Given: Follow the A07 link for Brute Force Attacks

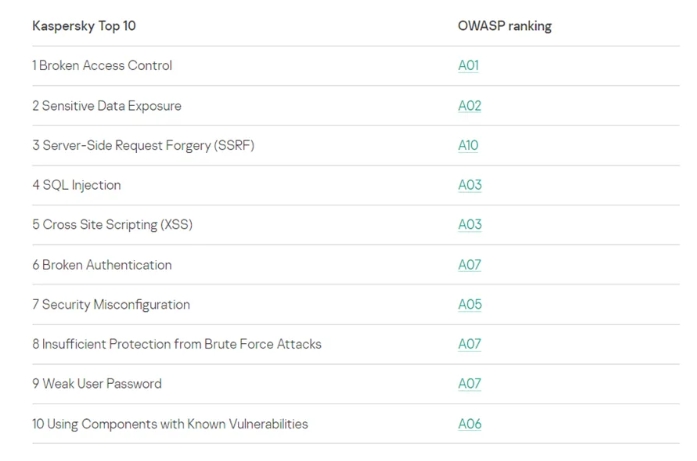Looking at the screenshot, I should [x=469, y=344].
